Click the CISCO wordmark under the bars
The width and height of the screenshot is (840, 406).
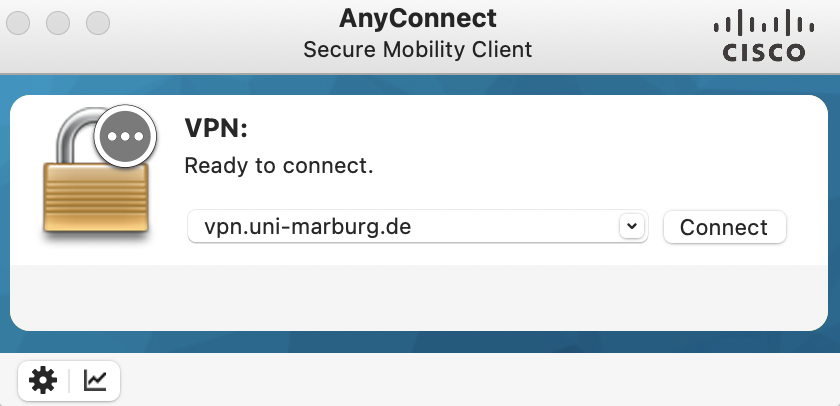[x=764, y=53]
